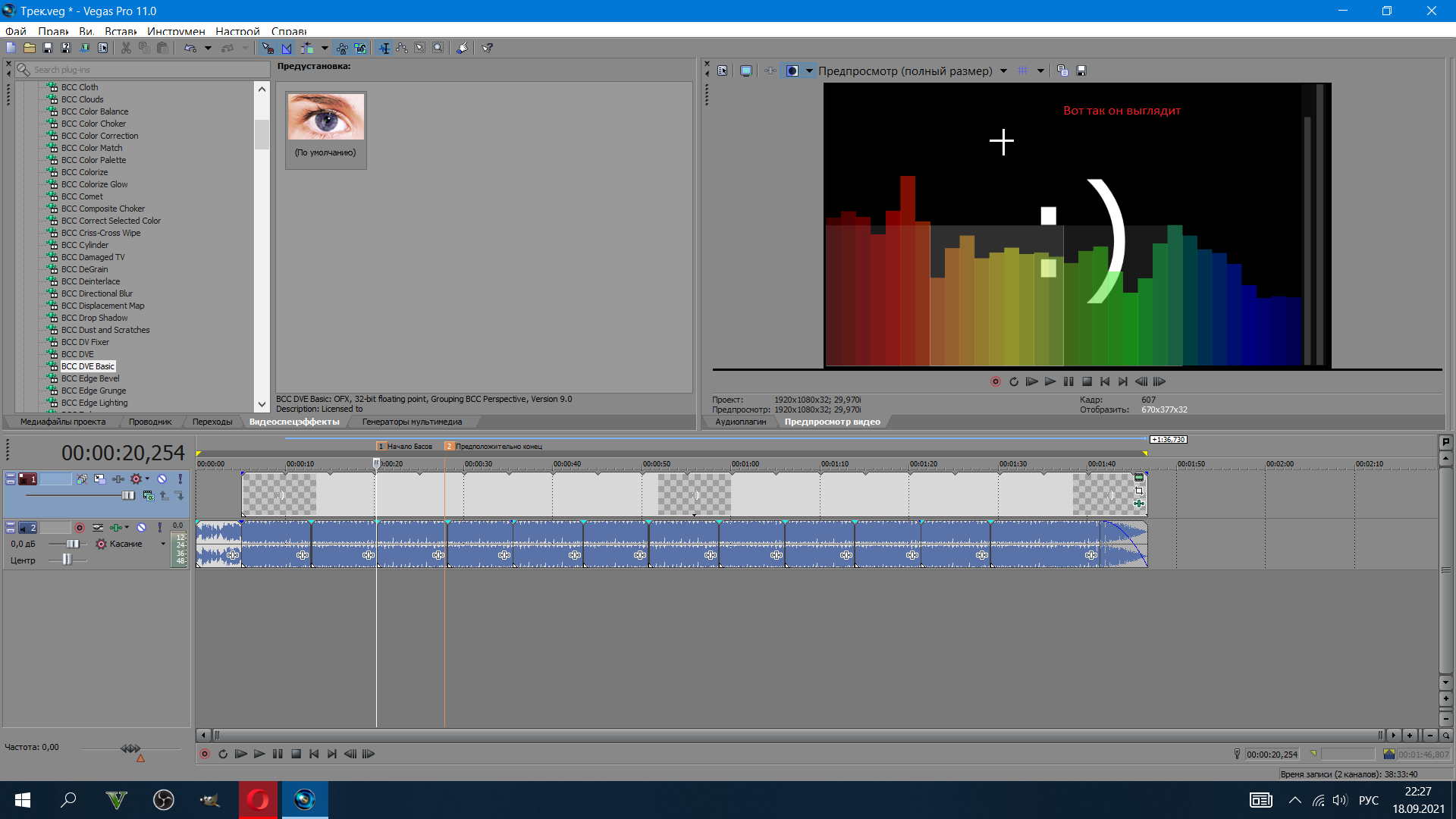Toggle Auto Ripple toolbar button

click(307, 48)
